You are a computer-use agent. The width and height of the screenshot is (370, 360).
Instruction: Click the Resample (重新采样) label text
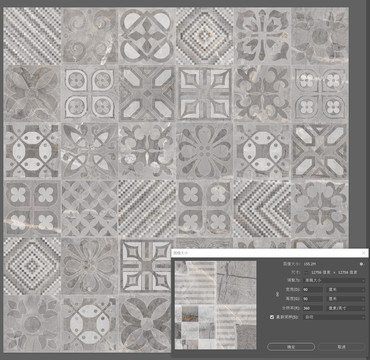point(288,317)
